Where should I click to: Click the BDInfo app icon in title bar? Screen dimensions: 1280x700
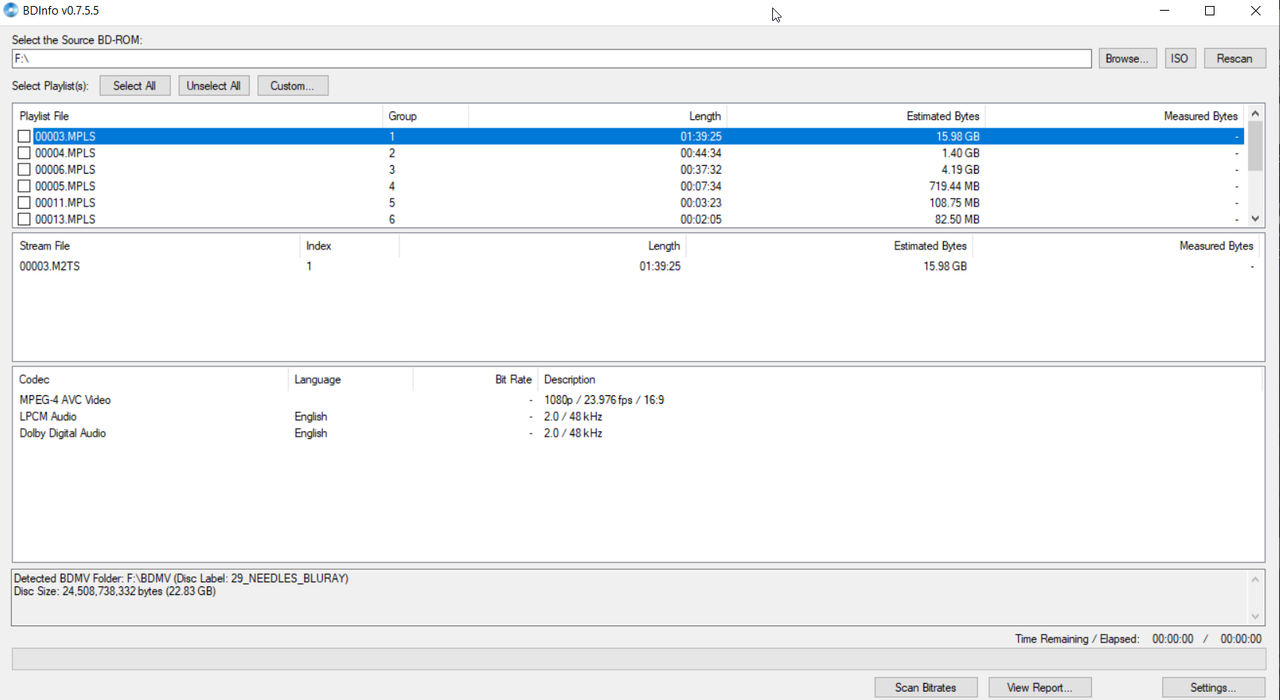tap(11, 11)
